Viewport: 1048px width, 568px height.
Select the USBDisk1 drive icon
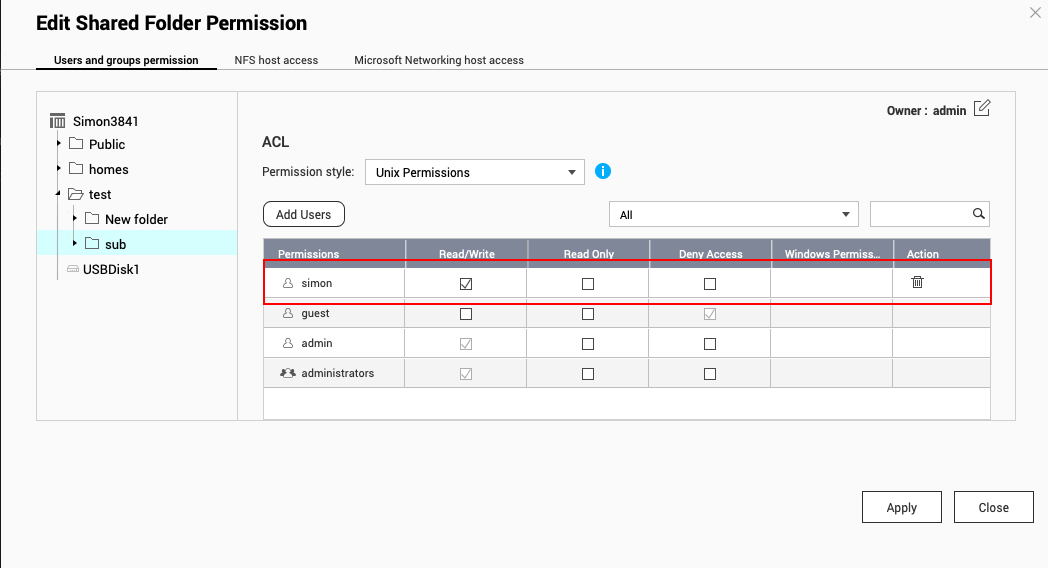click(x=72, y=269)
